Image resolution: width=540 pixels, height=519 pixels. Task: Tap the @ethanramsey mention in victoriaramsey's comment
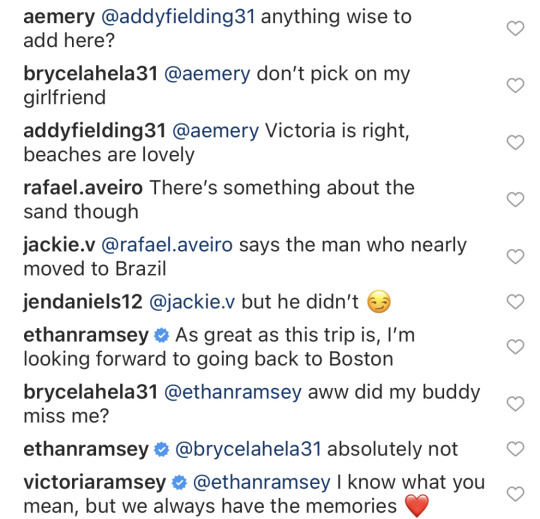pyautogui.click(x=262, y=483)
